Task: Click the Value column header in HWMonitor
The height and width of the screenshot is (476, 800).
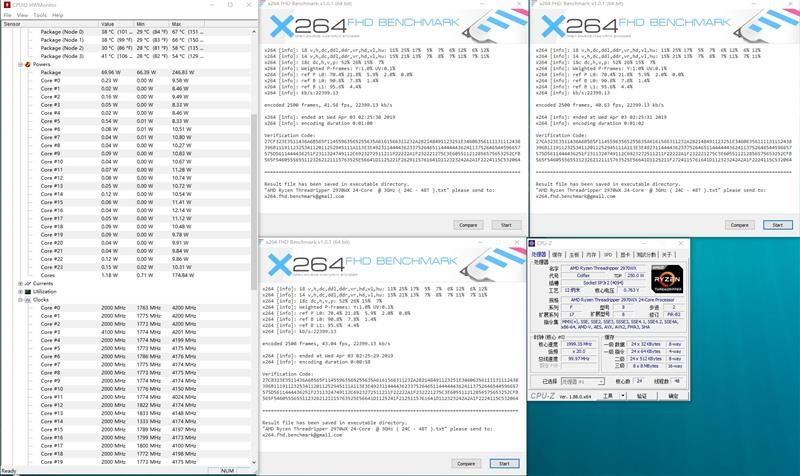Action: [x=116, y=24]
